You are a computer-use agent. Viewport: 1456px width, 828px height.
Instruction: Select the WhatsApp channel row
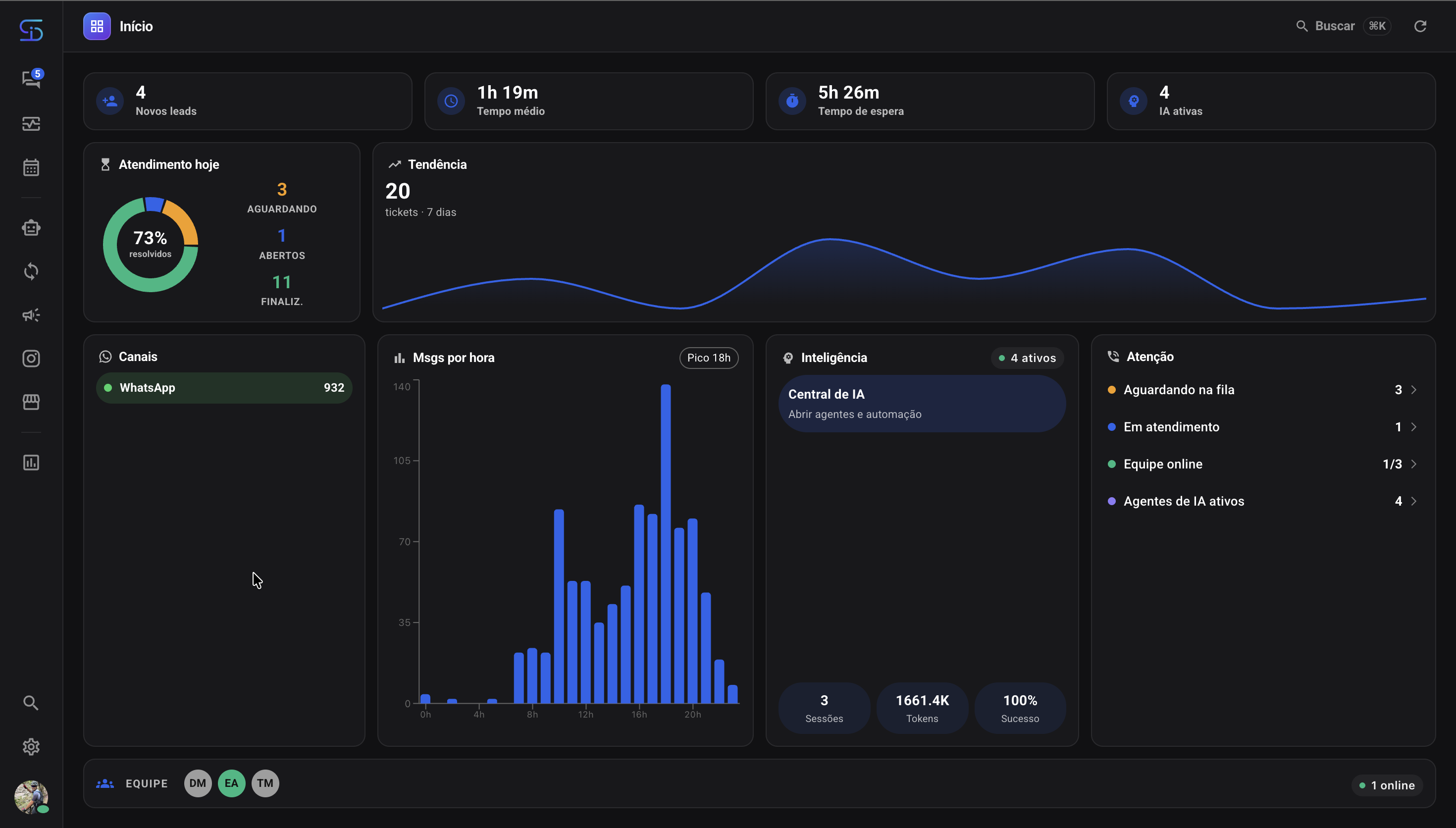[224, 388]
